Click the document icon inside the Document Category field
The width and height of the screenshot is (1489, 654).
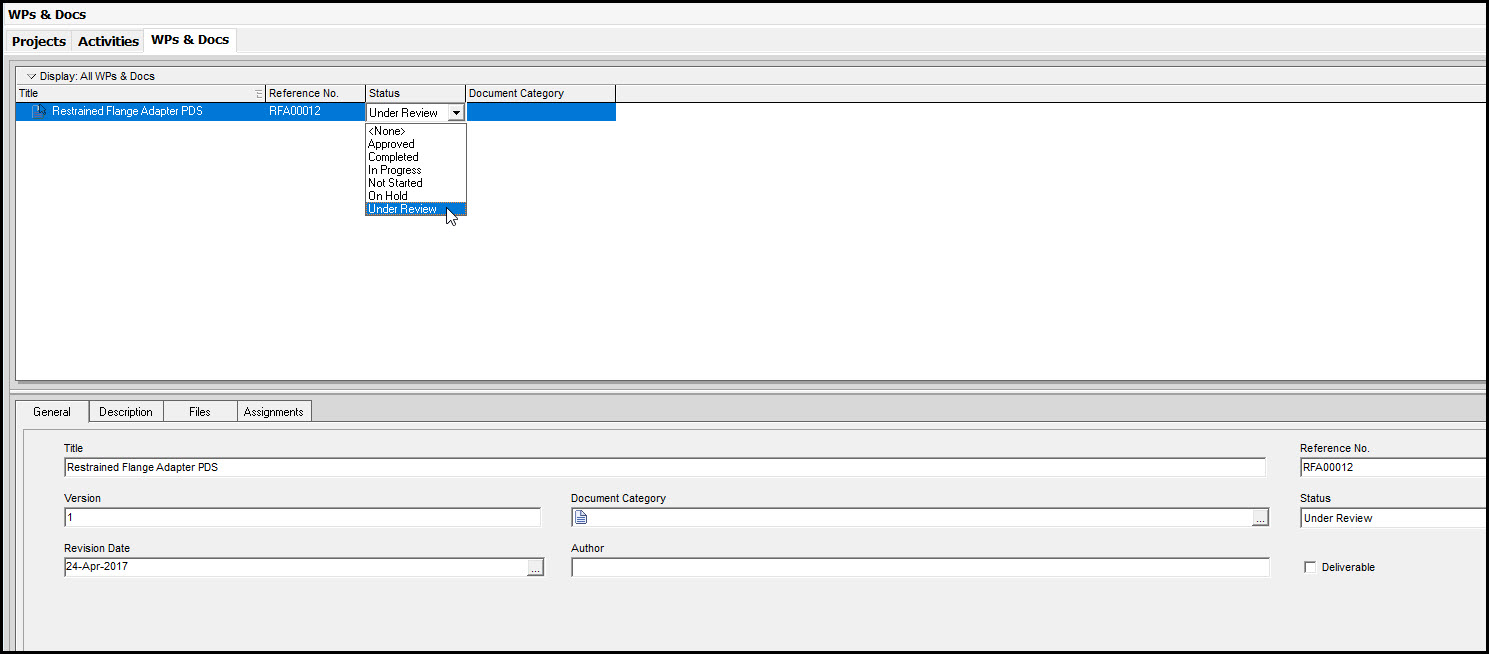click(580, 516)
